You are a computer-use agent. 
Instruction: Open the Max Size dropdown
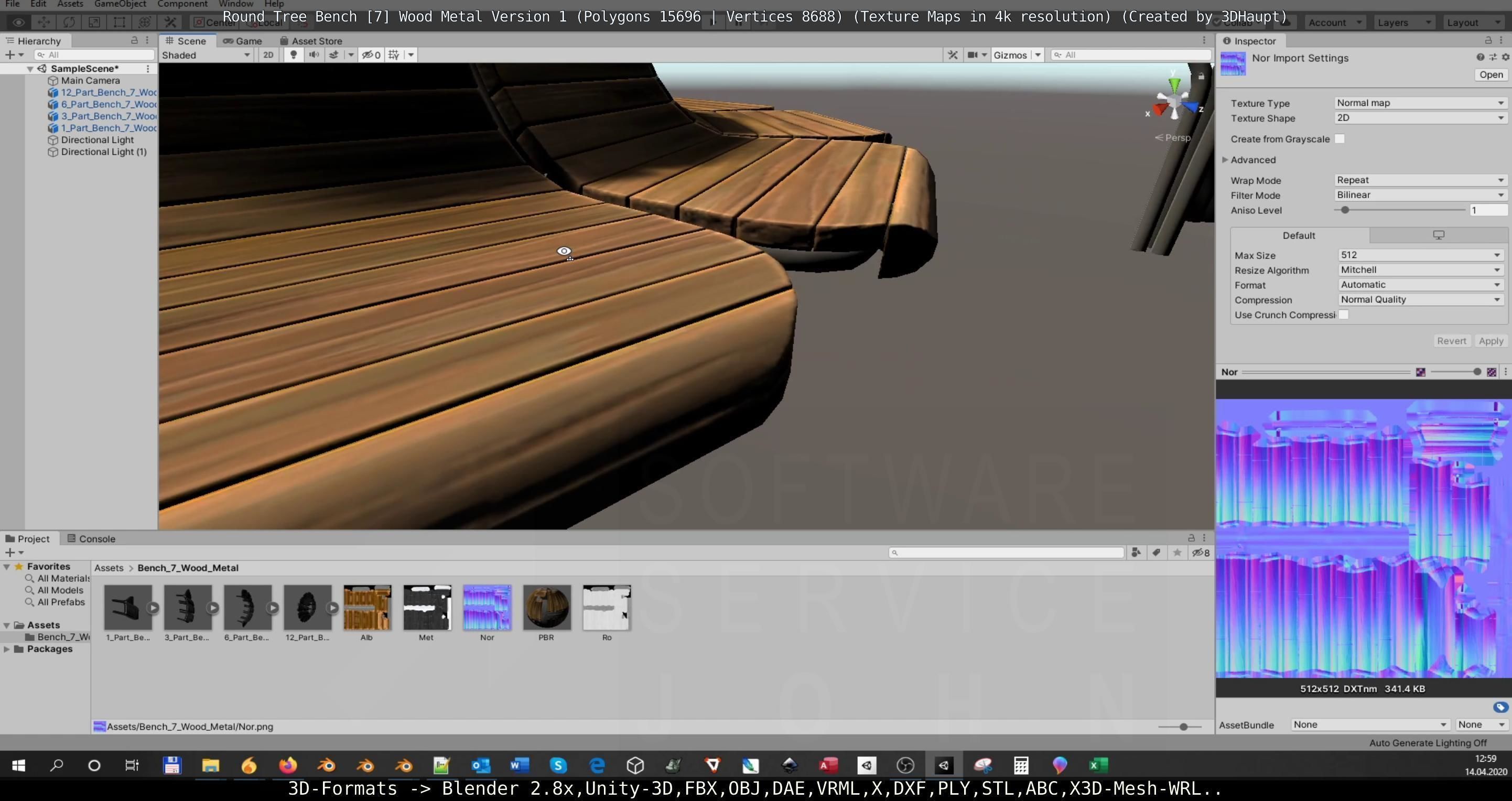(x=1420, y=255)
